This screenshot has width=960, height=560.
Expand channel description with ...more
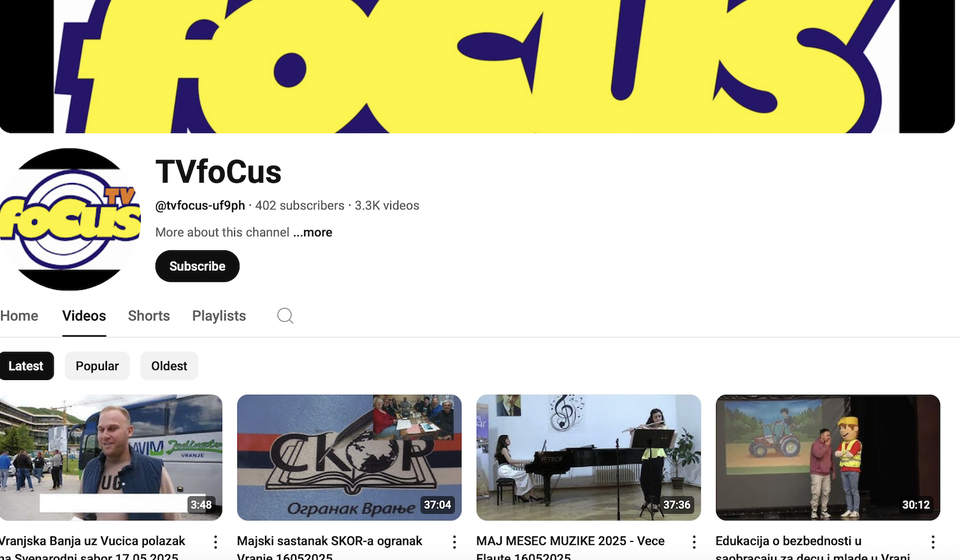point(313,233)
